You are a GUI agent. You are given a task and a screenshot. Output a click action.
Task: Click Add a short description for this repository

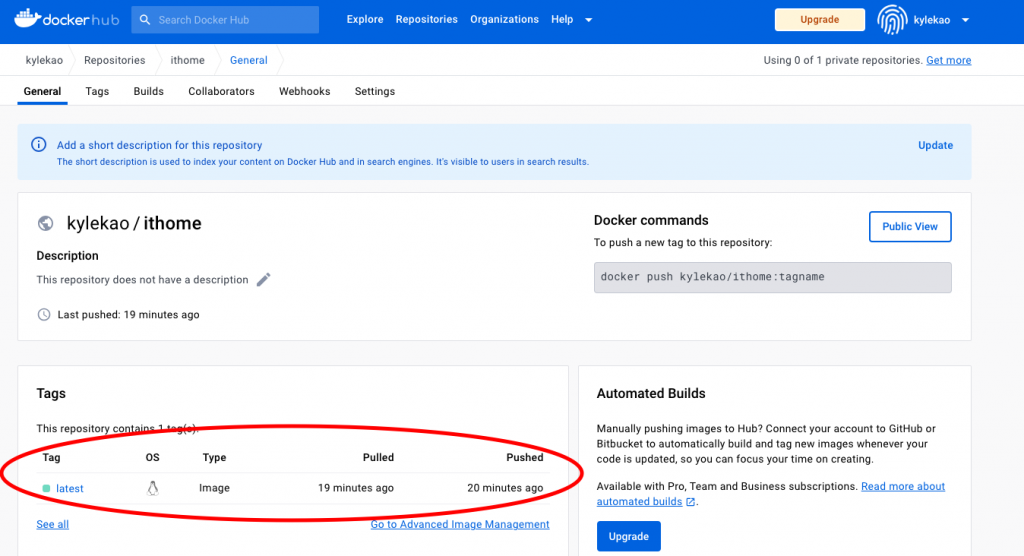click(x=159, y=145)
